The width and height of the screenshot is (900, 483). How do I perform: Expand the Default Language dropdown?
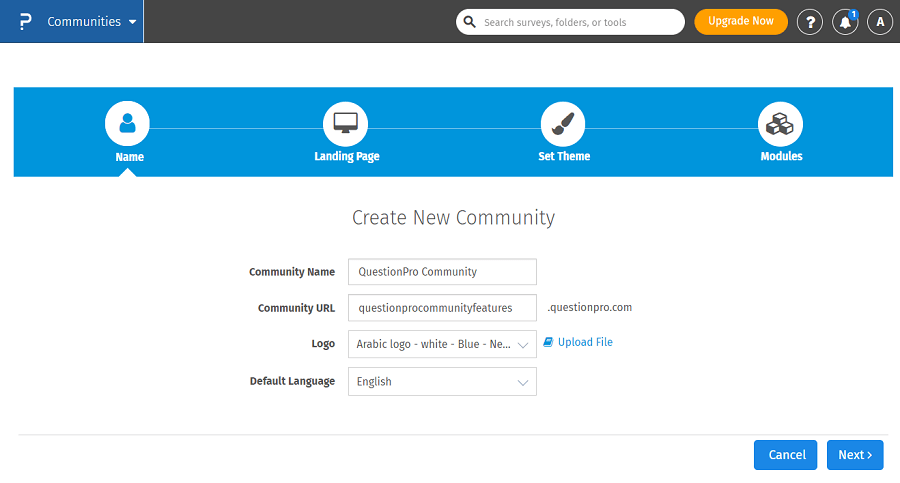(x=442, y=382)
